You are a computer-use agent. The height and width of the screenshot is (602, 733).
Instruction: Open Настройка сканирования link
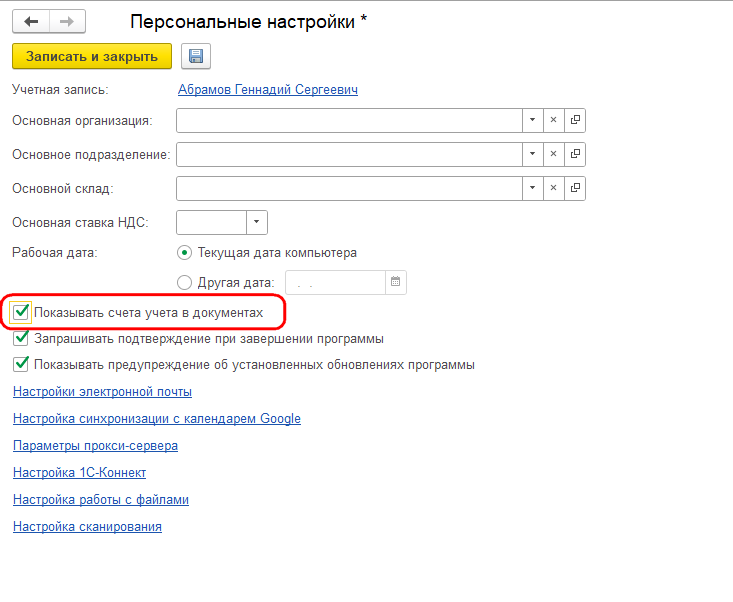click(x=87, y=526)
